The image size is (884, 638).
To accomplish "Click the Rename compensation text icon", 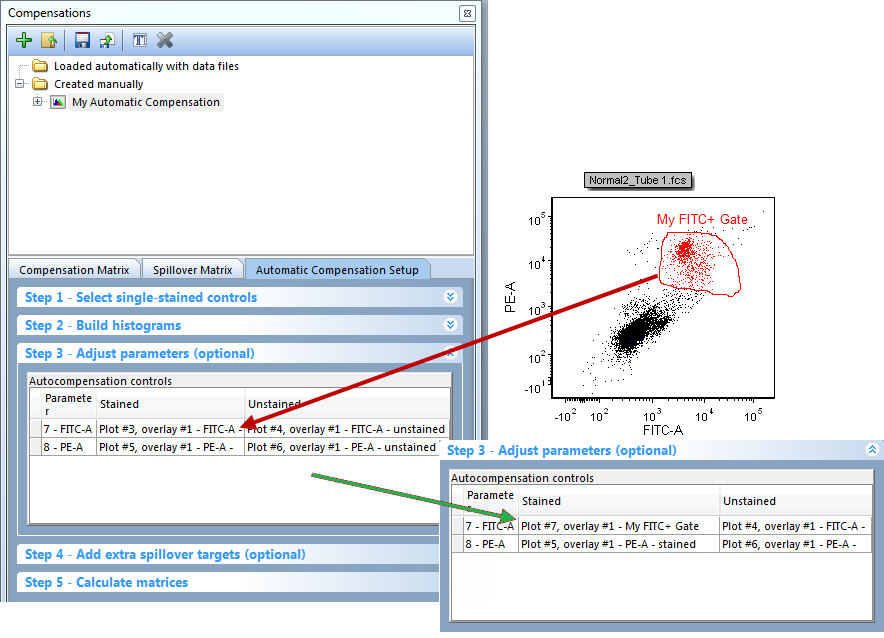I will 140,40.
